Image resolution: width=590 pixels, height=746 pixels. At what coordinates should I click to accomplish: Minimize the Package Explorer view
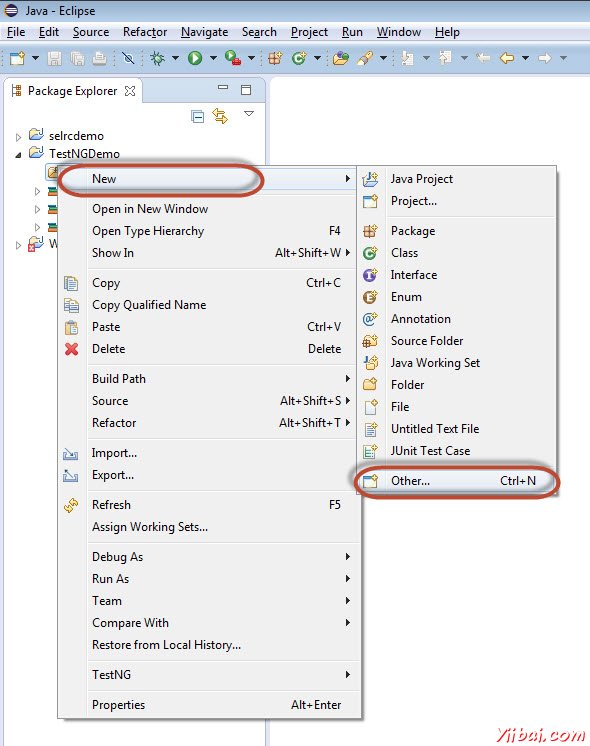(x=223, y=88)
